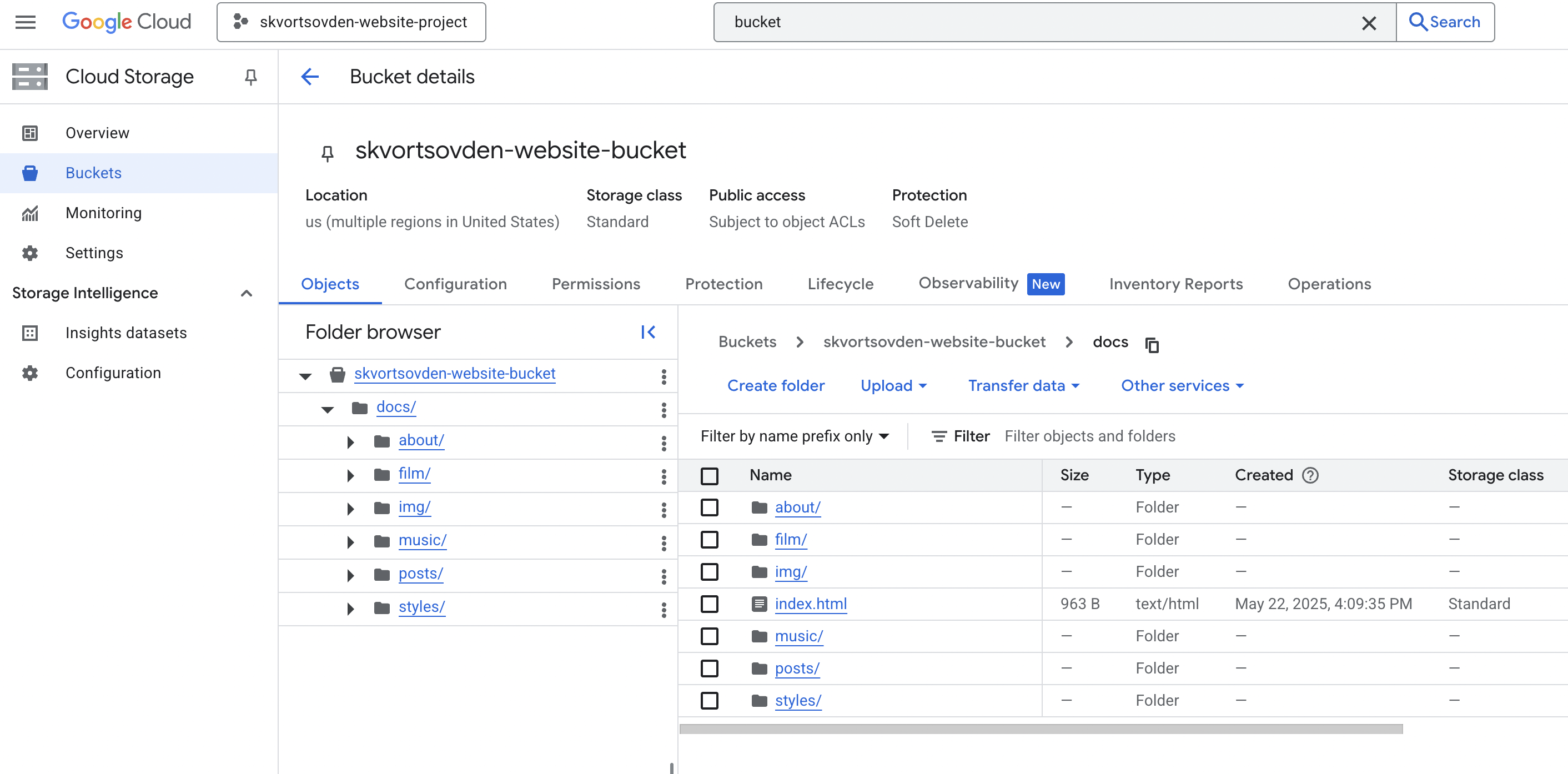1568x774 pixels.
Task: Open the Operations tab
Action: pyautogui.click(x=1329, y=284)
